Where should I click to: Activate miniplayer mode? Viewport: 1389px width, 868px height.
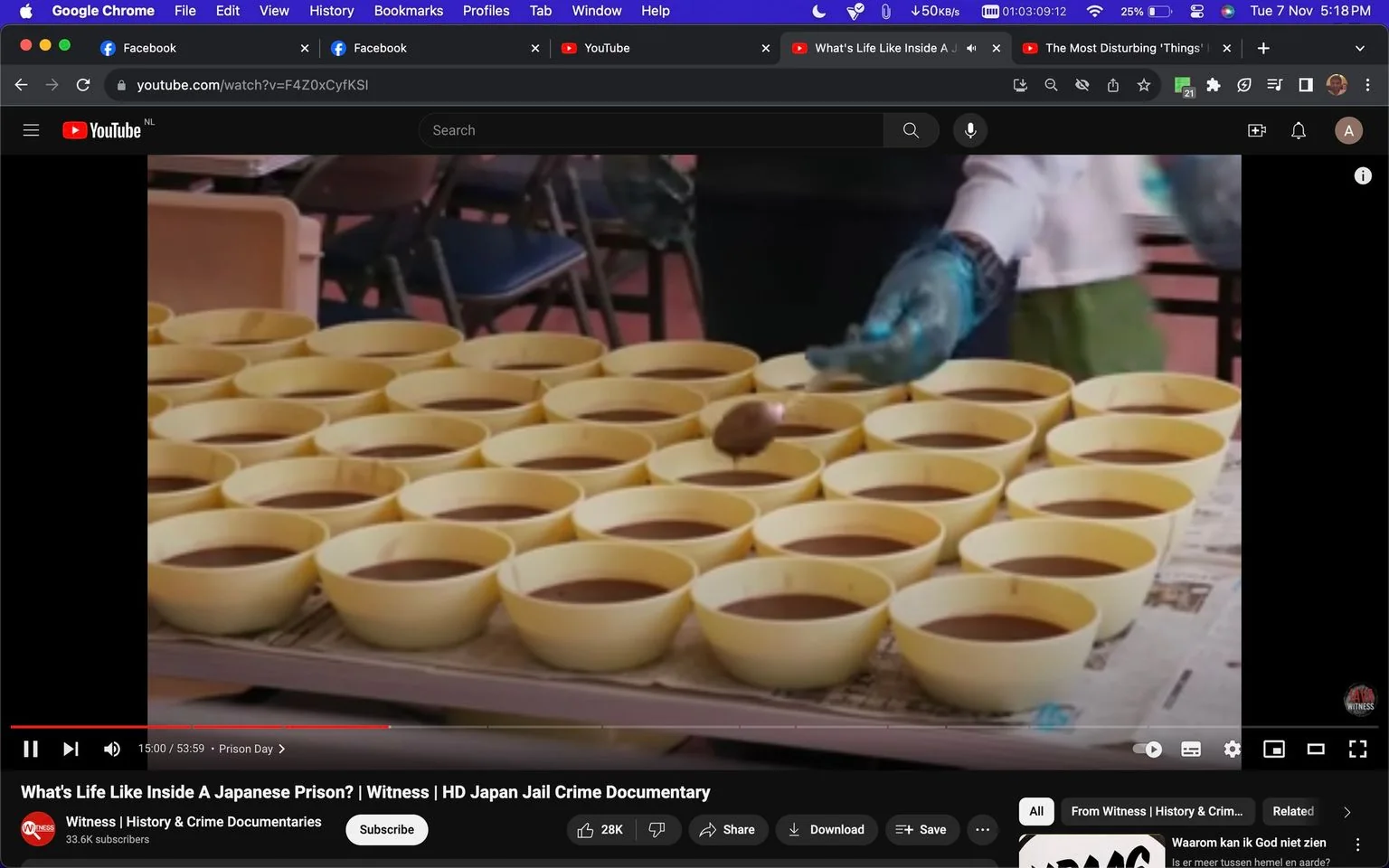pyautogui.click(x=1274, y=749)
